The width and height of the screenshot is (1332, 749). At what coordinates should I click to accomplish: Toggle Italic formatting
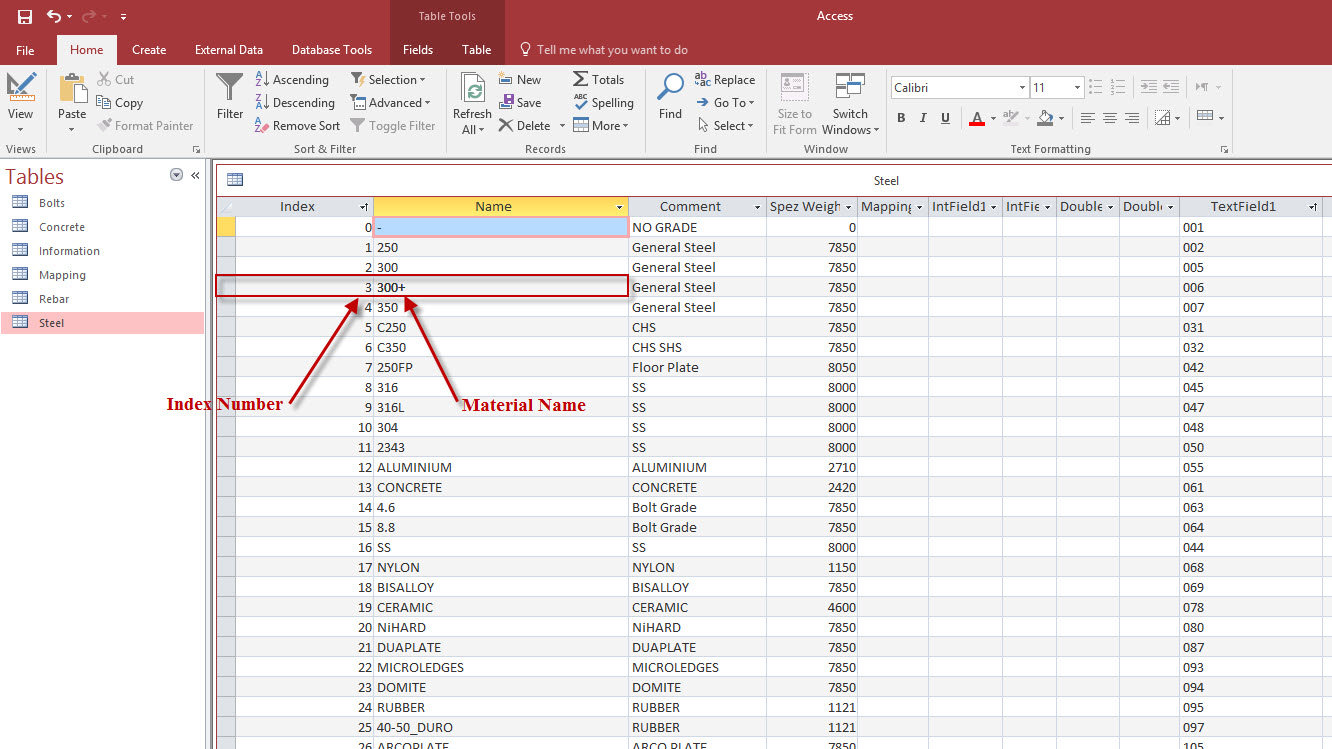924,118
